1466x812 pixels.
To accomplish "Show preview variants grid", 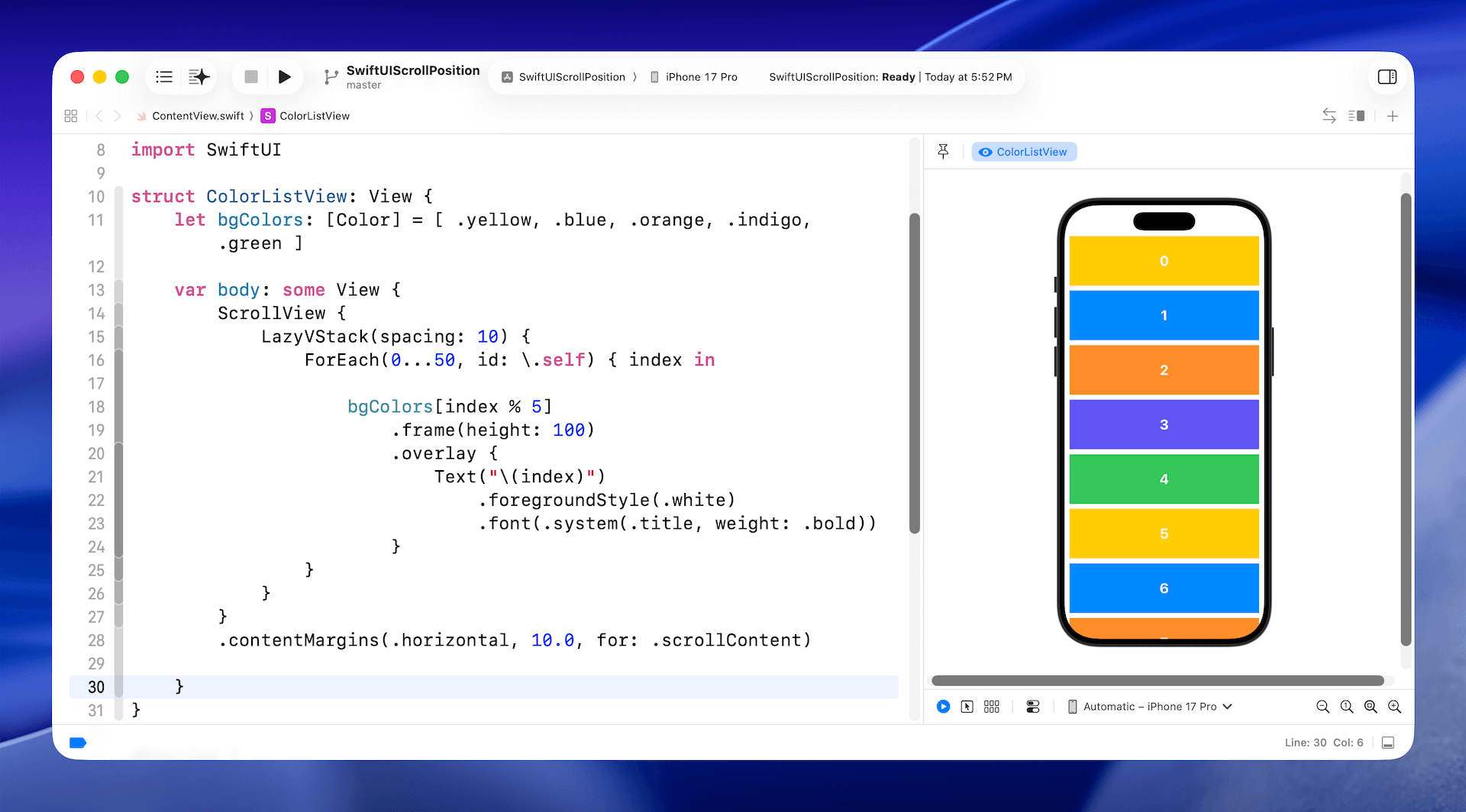I will tap(992, 707).
